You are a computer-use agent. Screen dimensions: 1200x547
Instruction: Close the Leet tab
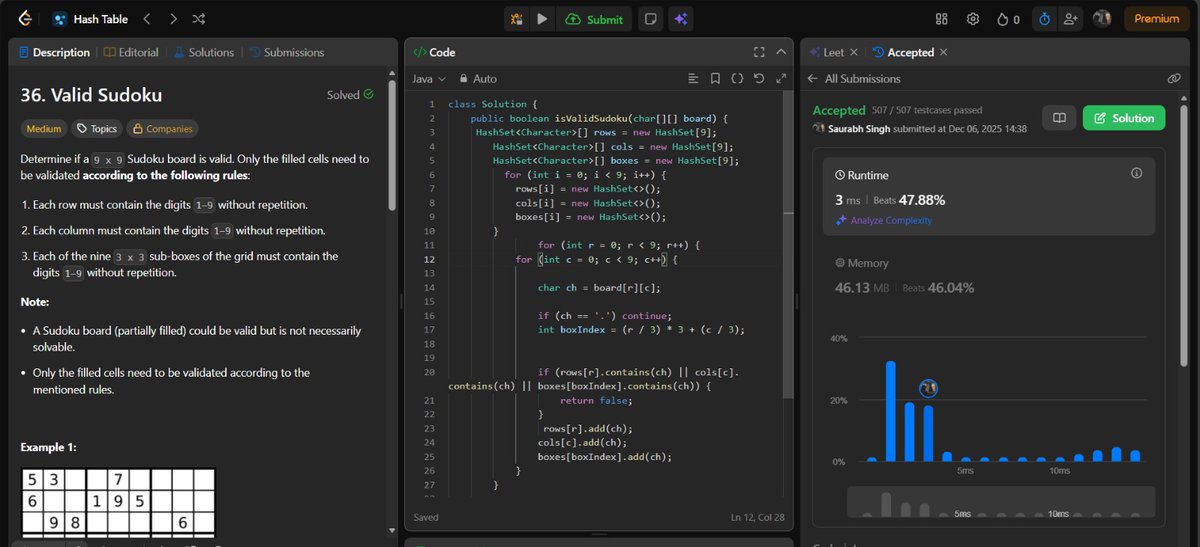coord(856,52)
